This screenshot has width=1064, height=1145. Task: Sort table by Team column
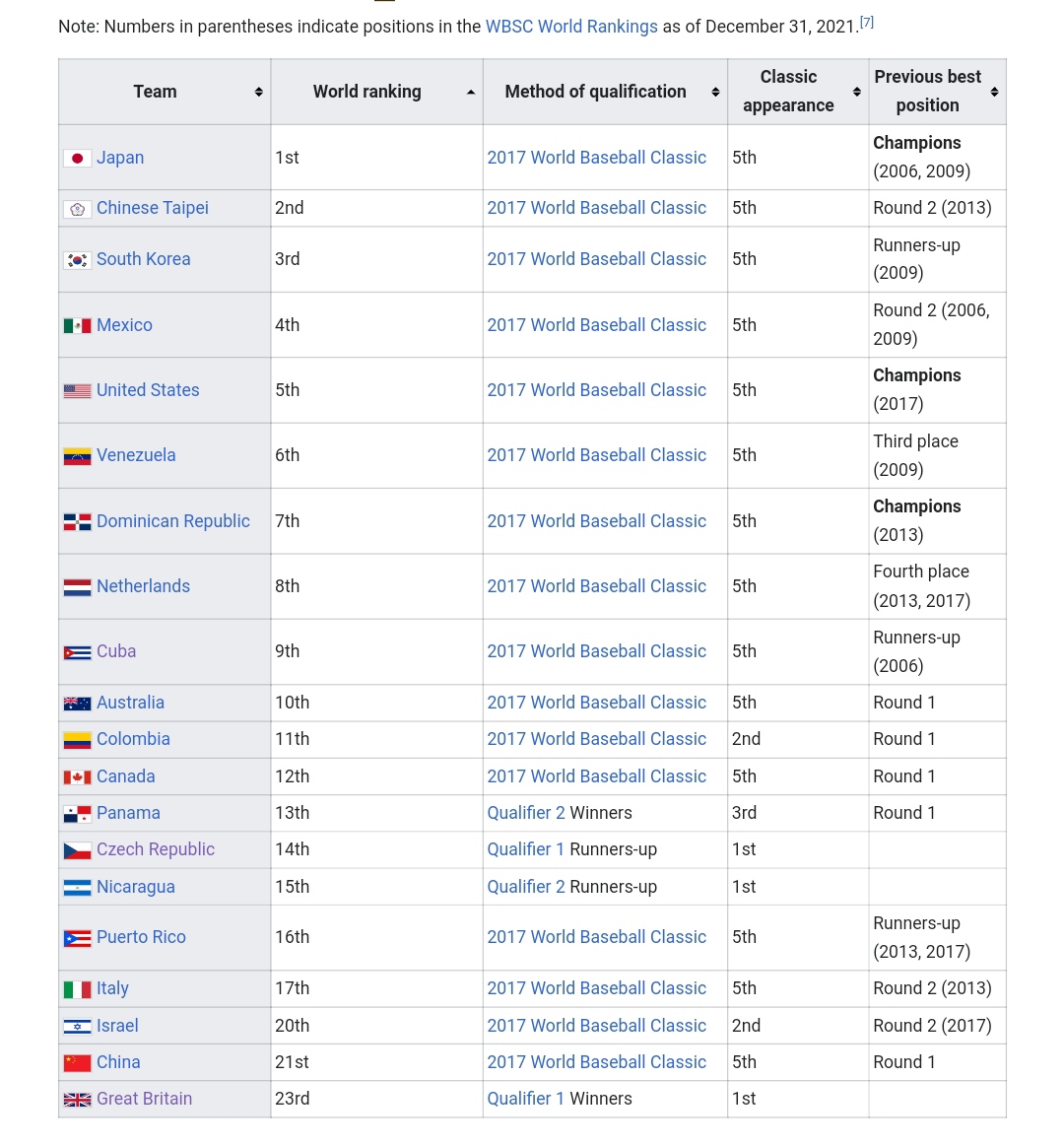[258, 92]
